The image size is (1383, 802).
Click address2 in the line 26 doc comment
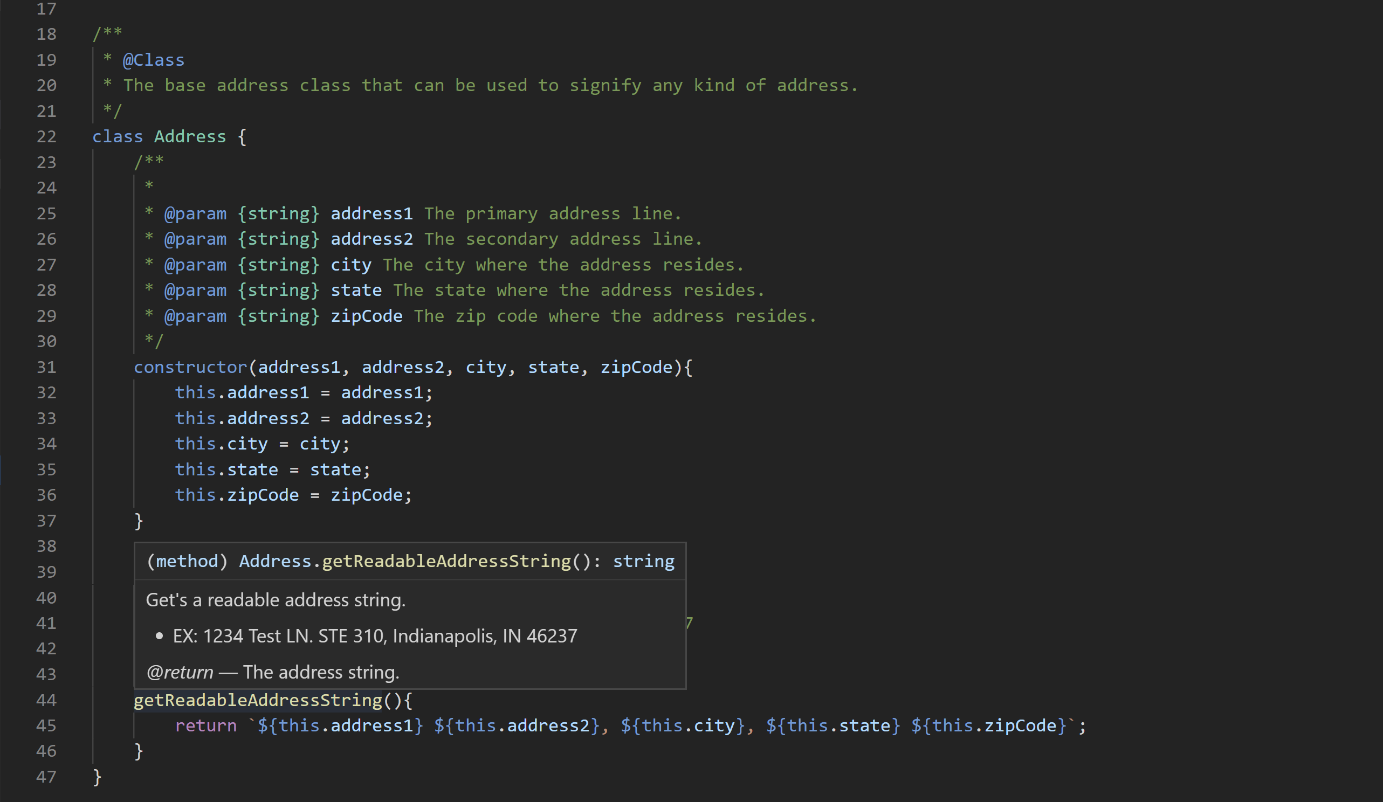(x=372, y=239)
